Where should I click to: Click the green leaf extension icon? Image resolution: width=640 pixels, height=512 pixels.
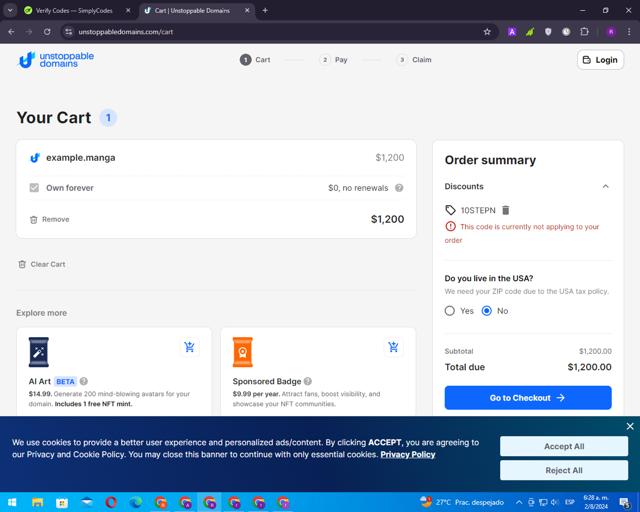point(530,32)
